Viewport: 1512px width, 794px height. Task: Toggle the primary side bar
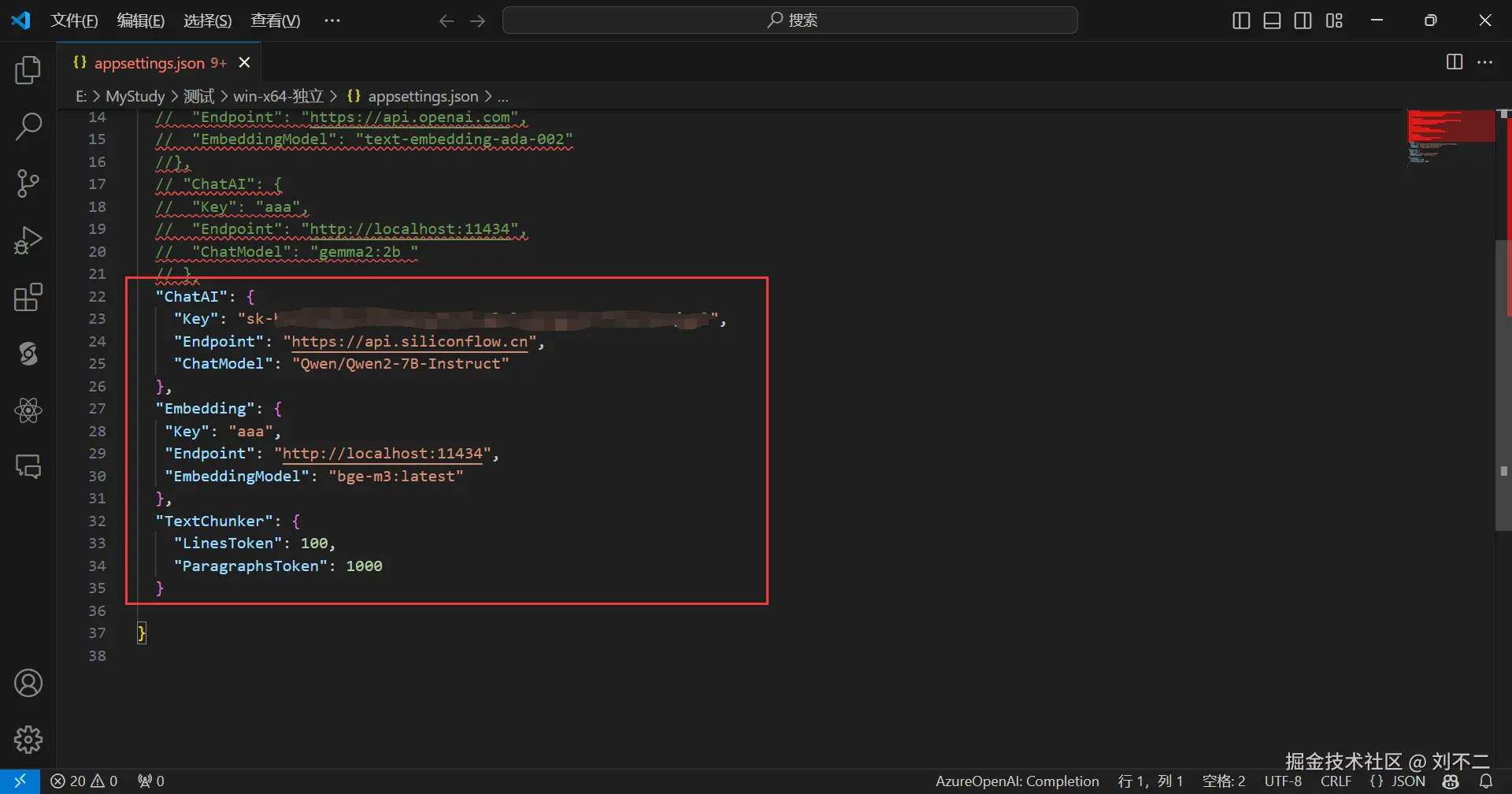pos(1241,20)
